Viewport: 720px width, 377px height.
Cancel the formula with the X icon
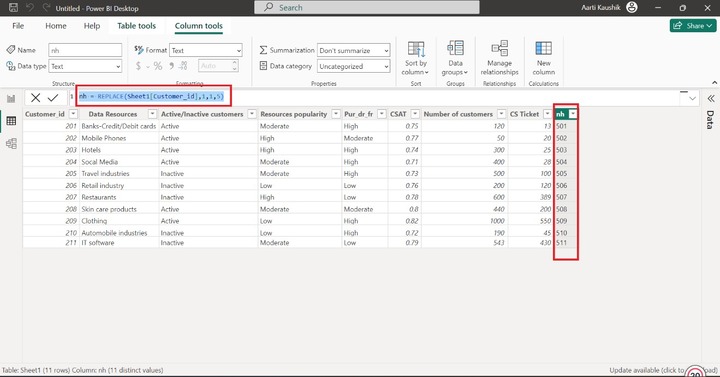tap(35, 97)
